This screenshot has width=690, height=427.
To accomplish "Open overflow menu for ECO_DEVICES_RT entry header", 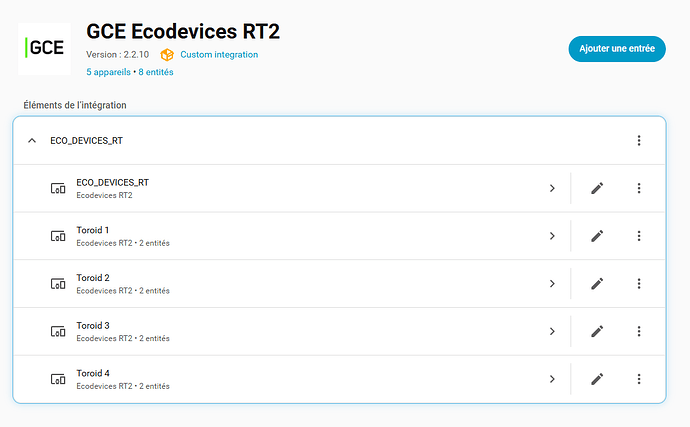I will click(639, 141).
